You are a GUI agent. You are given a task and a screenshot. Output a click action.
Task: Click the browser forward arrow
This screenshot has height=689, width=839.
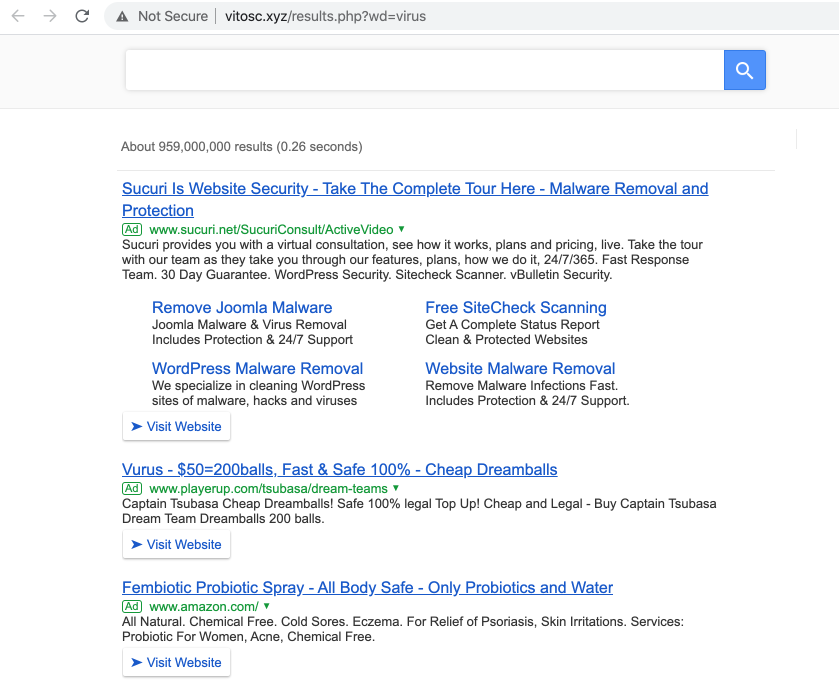pyautogui.click(x=50, y=16)
